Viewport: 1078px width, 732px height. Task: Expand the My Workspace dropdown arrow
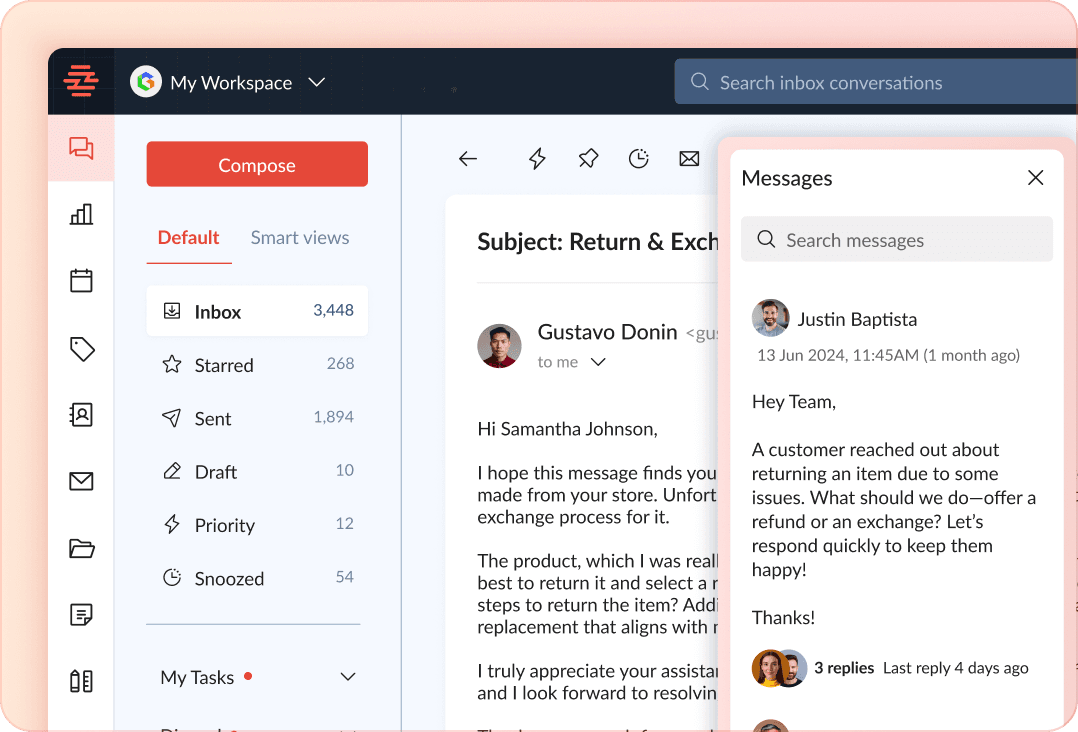pyautogui.click(x=316, y=82)
